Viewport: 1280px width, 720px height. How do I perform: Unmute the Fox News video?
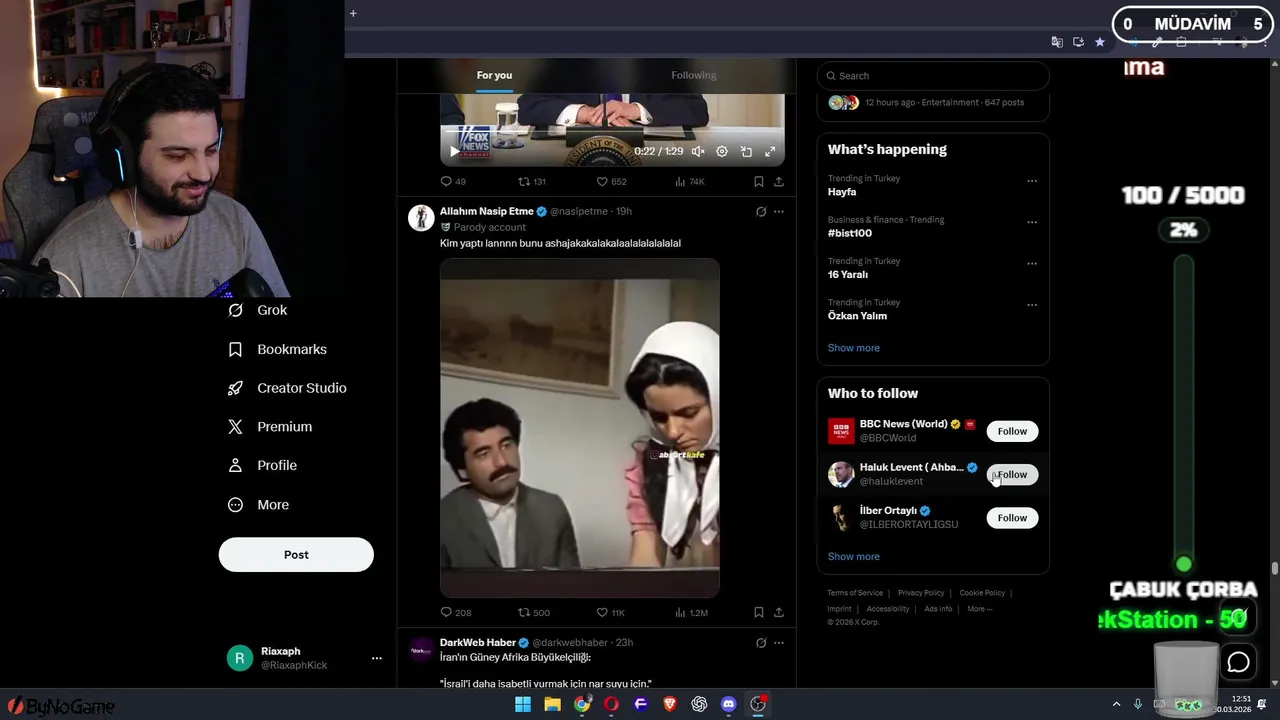point(698,152)
